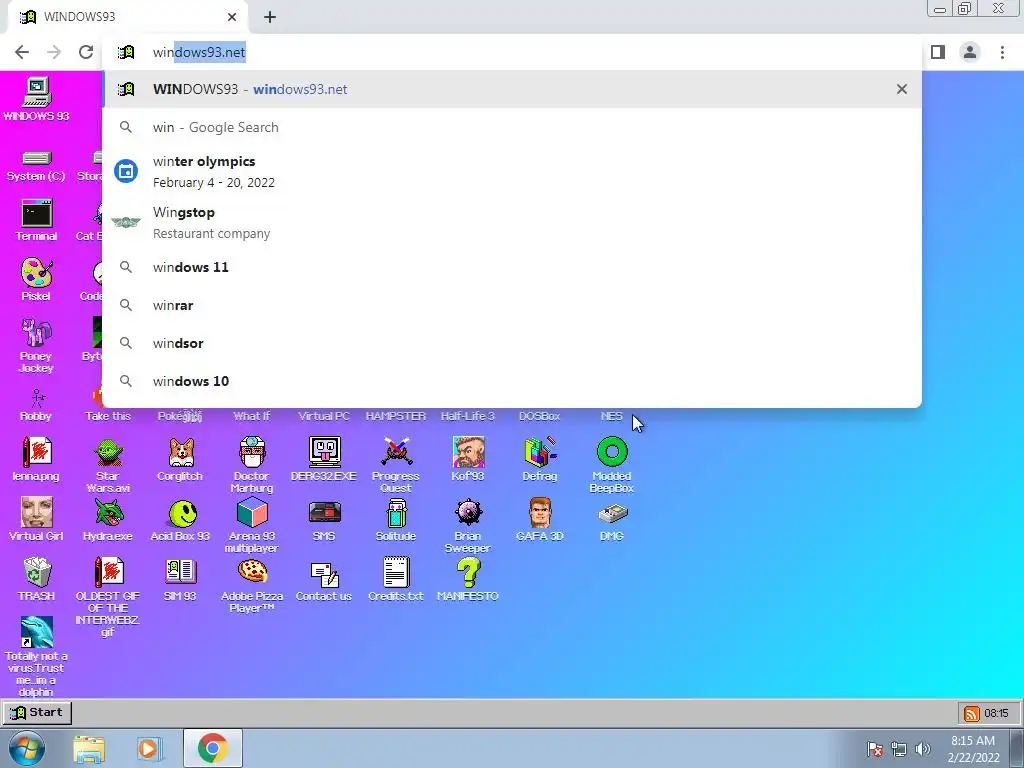The width and height of the screenshot is (1024, 768).
Task: Open Windows Explorer from taskbar
Action: (89, 749)
